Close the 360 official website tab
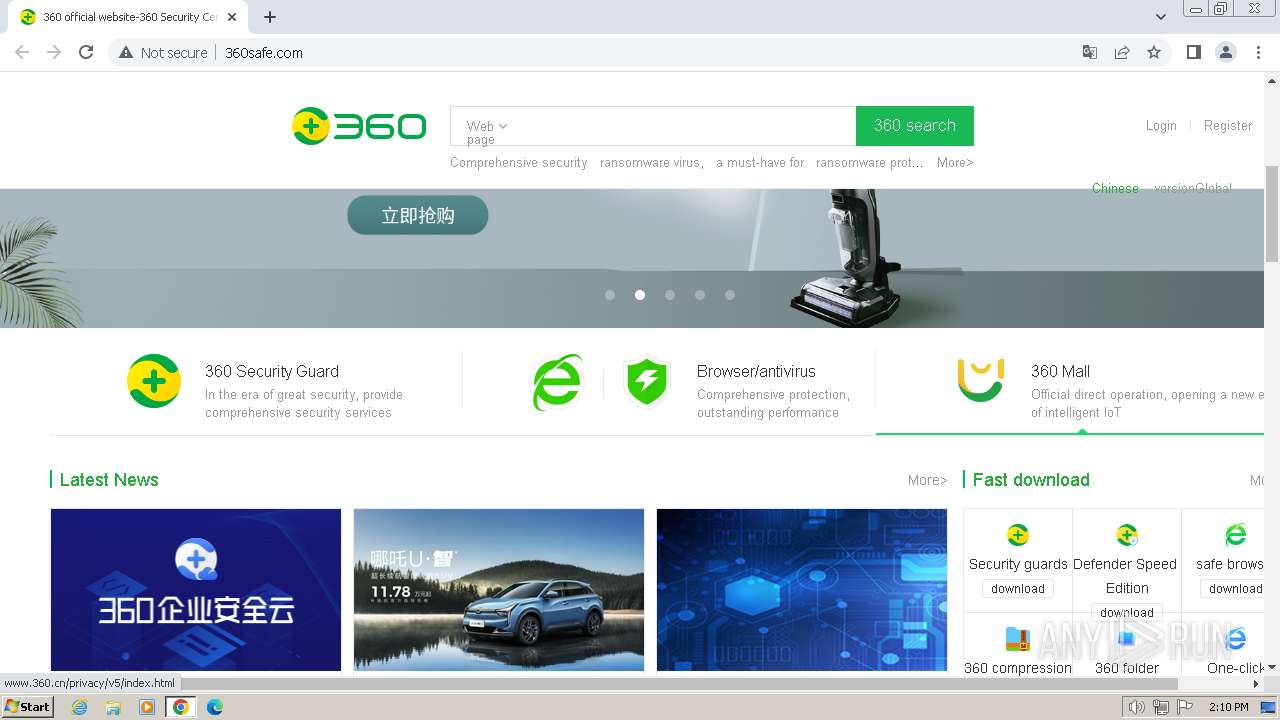 (x=232, y=17)
